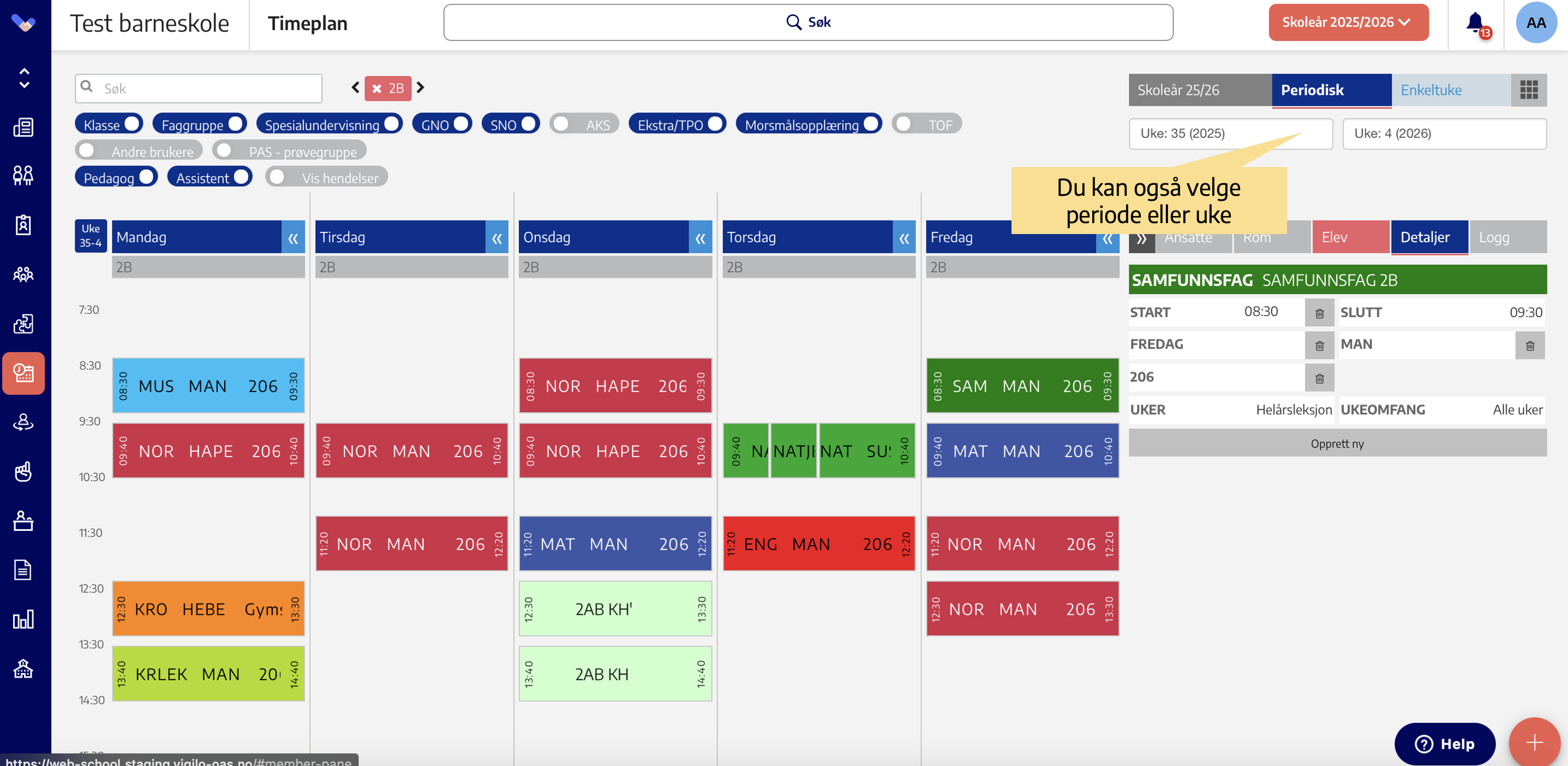Open the notifications bell

tap(1475, 23)
